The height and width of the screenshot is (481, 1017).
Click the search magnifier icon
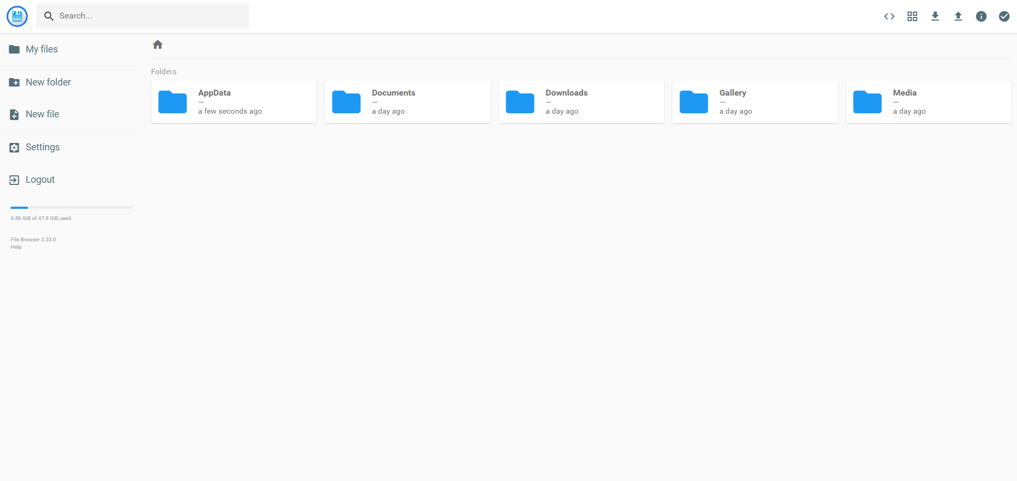49,16
